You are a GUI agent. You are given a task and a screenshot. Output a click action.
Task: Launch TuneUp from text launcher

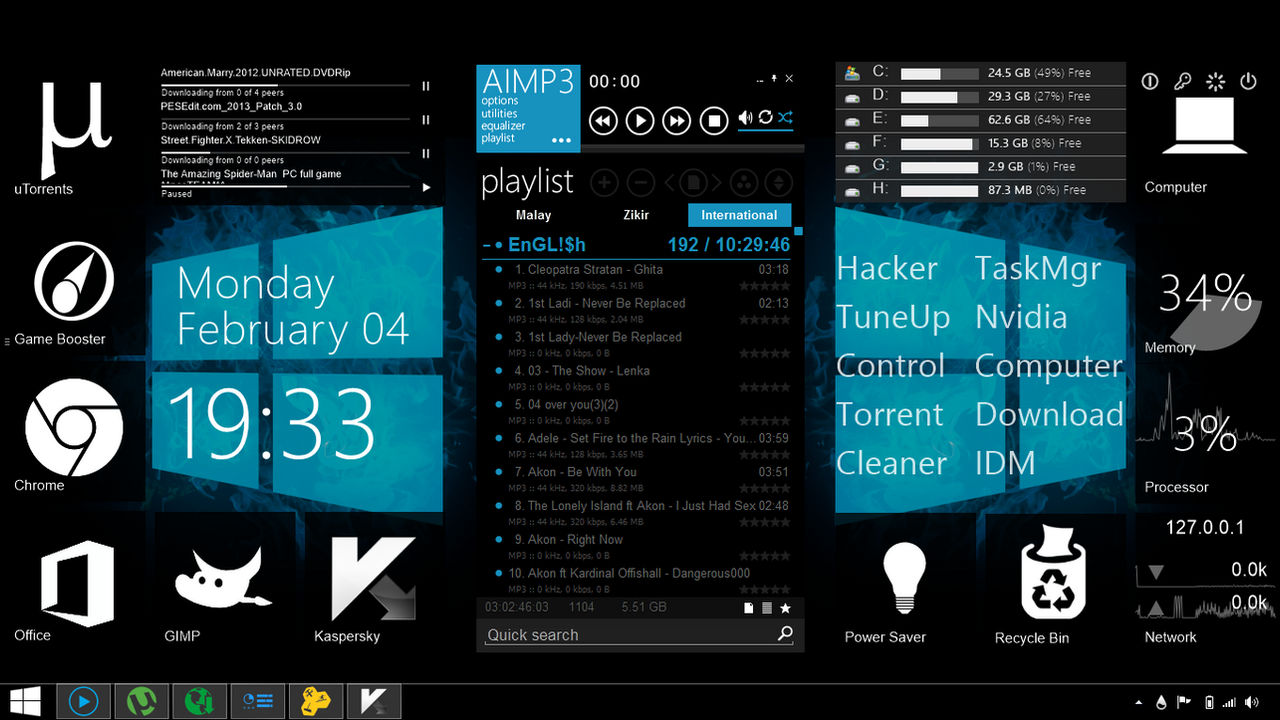(893, 317)
